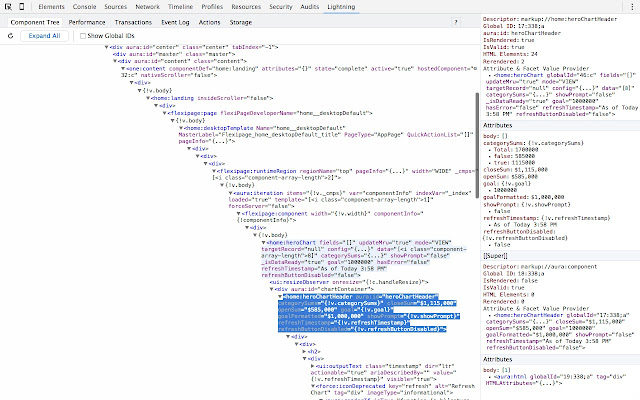Viewport: 640px width, 400px height.
Task: Click the refresh component tree icon
Action: point(8,35)
